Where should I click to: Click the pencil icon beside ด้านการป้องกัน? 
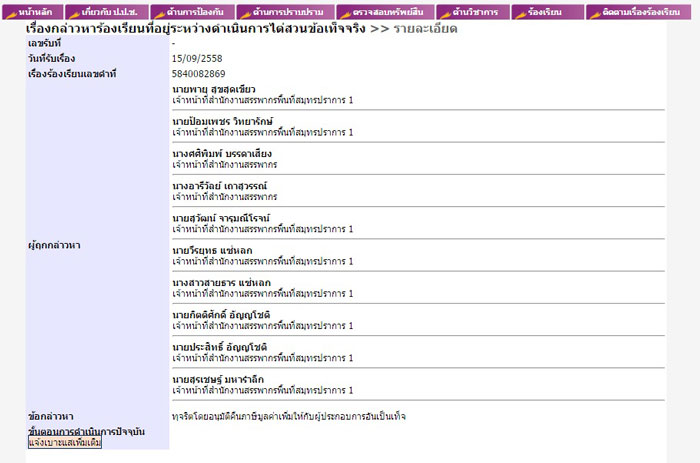158,12
